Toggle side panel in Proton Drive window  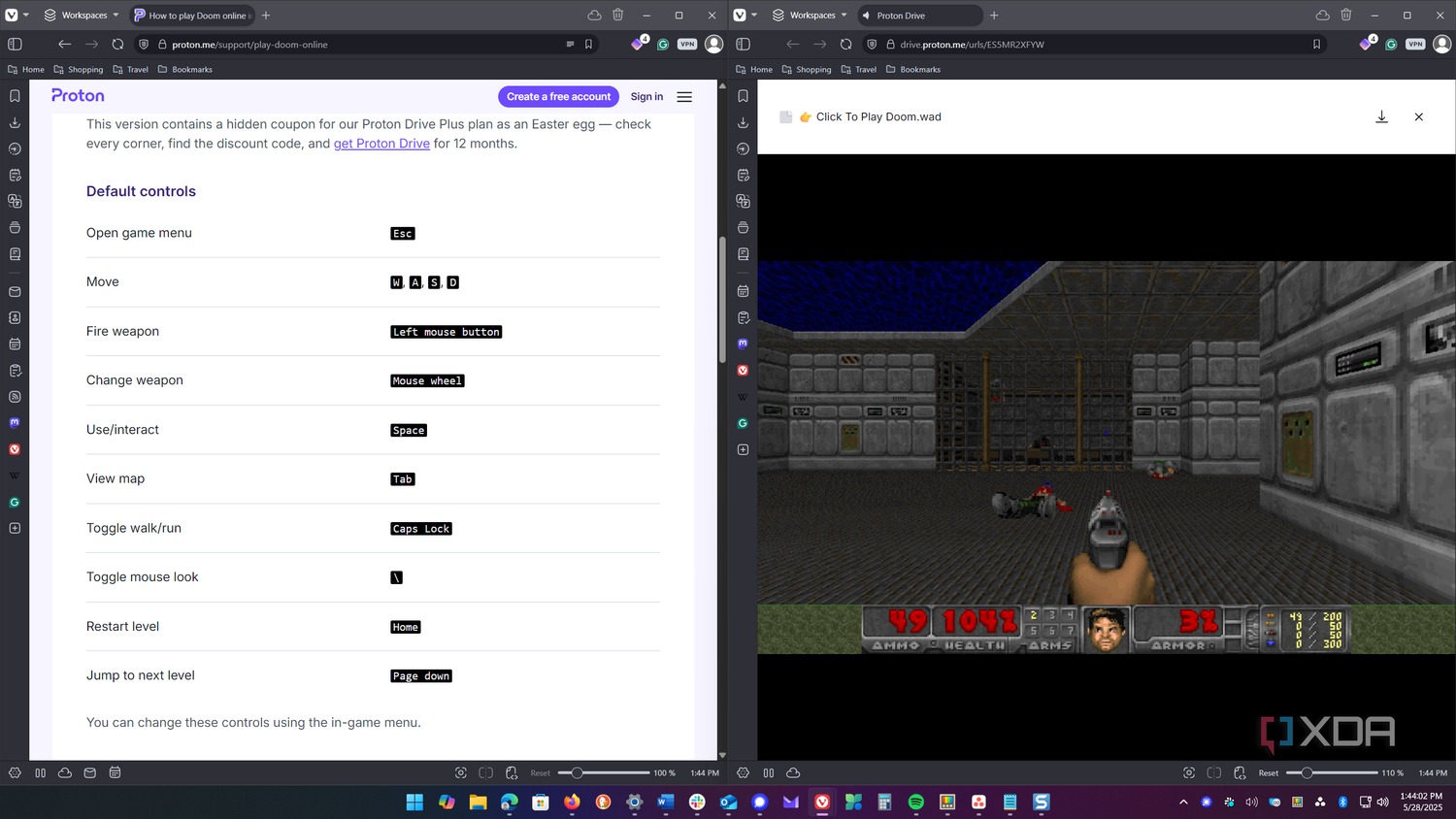click(x=743, y=44)
